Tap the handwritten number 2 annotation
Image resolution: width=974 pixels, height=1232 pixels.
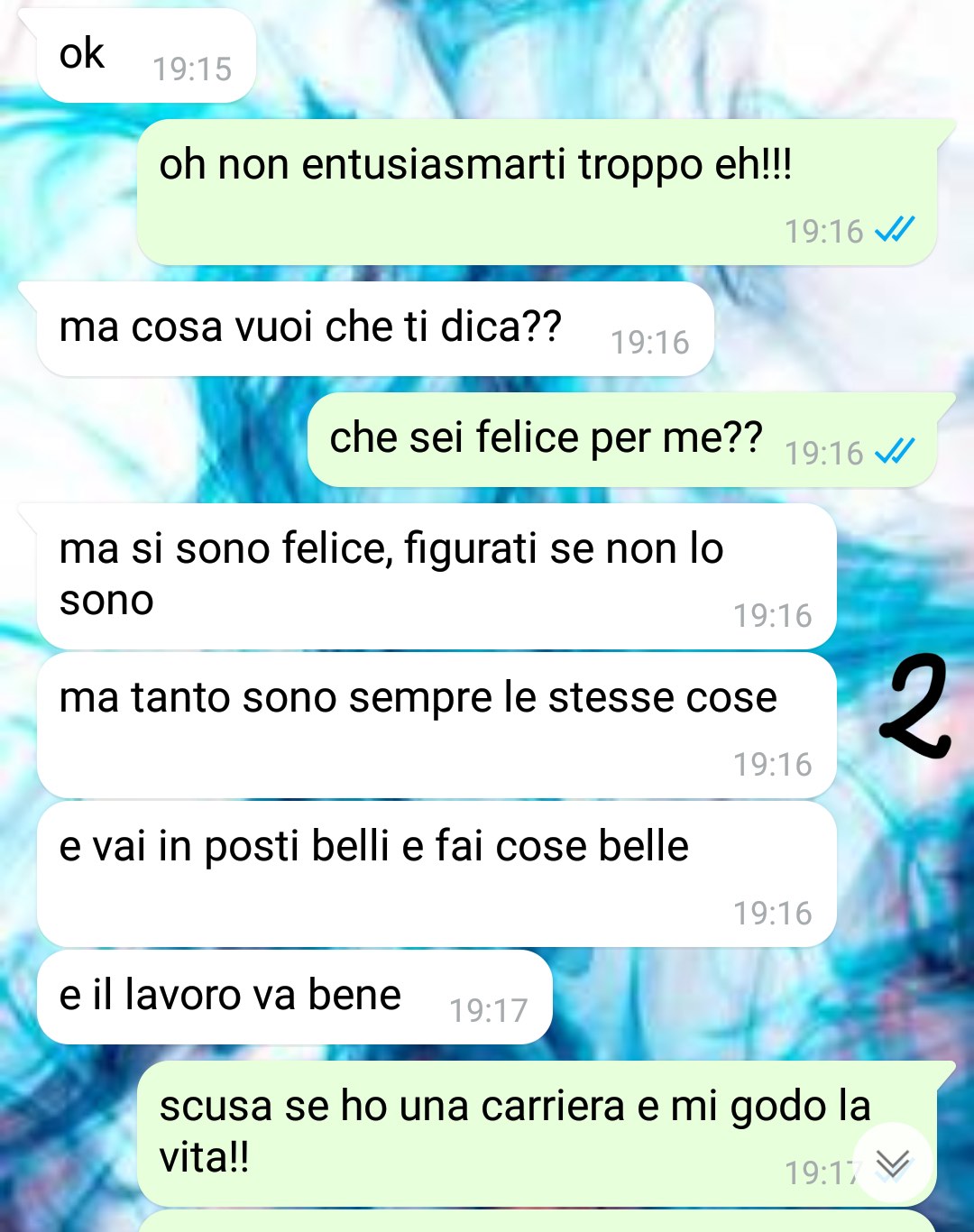point(915,705)
